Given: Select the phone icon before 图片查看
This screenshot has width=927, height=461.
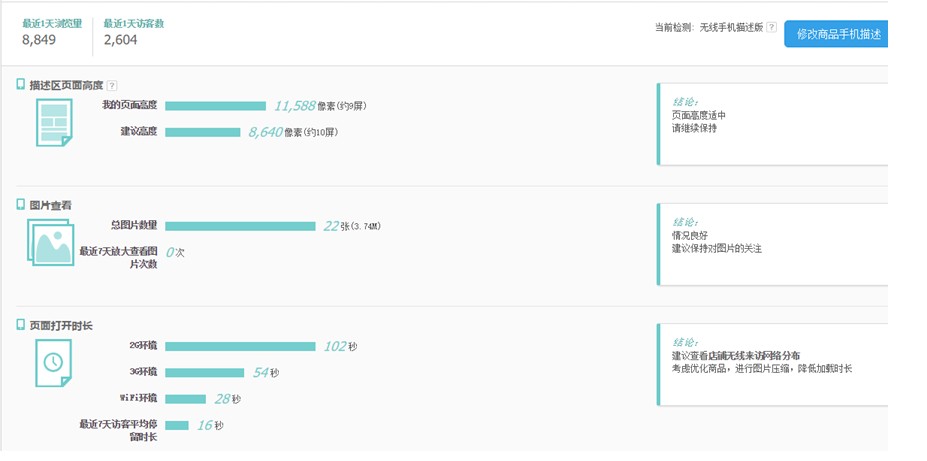Looking at the screenshot, I should [x=21, y=204].
